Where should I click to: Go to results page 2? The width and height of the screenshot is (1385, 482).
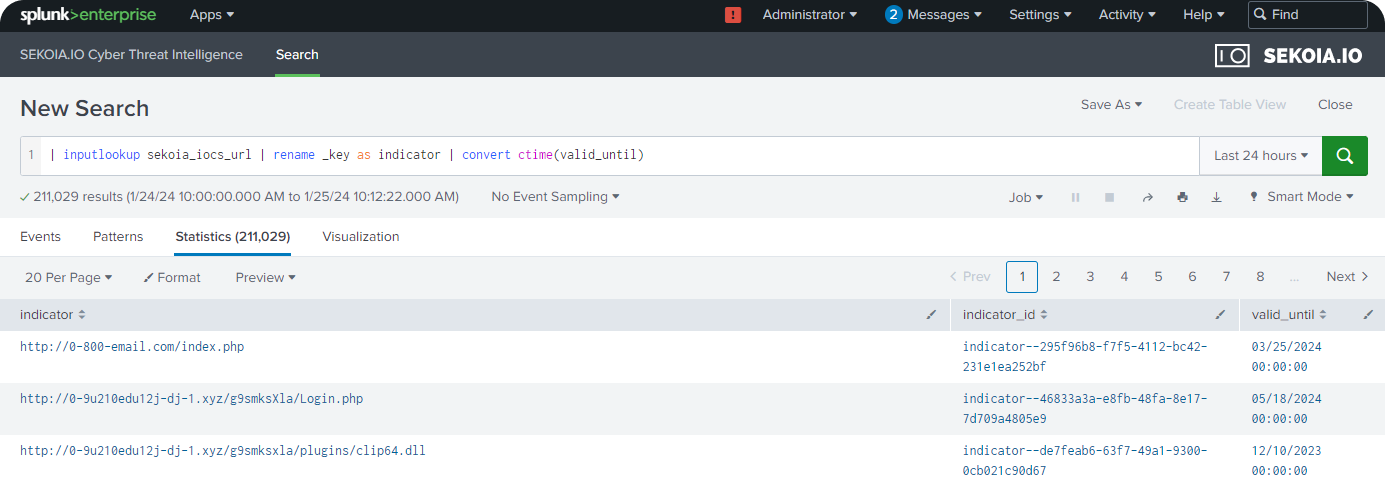point(1056,277)
